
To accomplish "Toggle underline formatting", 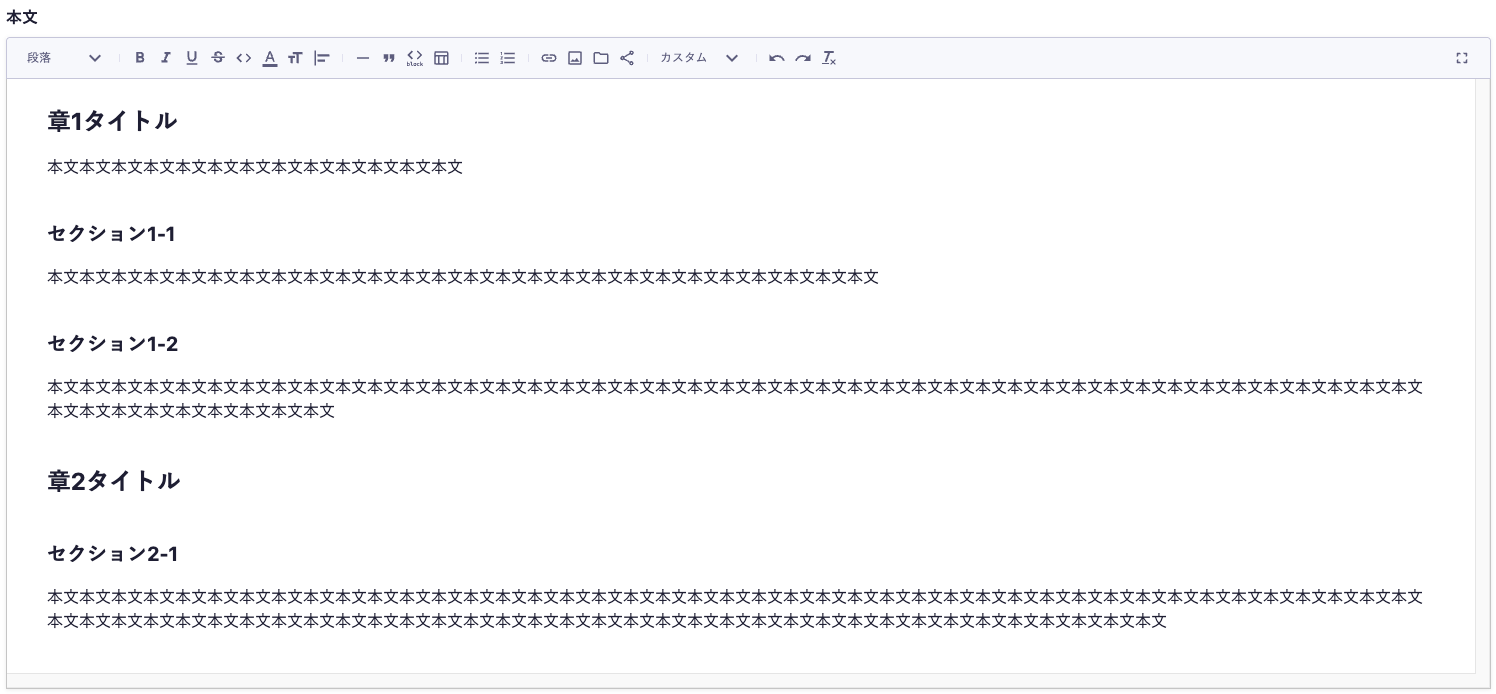I will click(x=192, y=58).
